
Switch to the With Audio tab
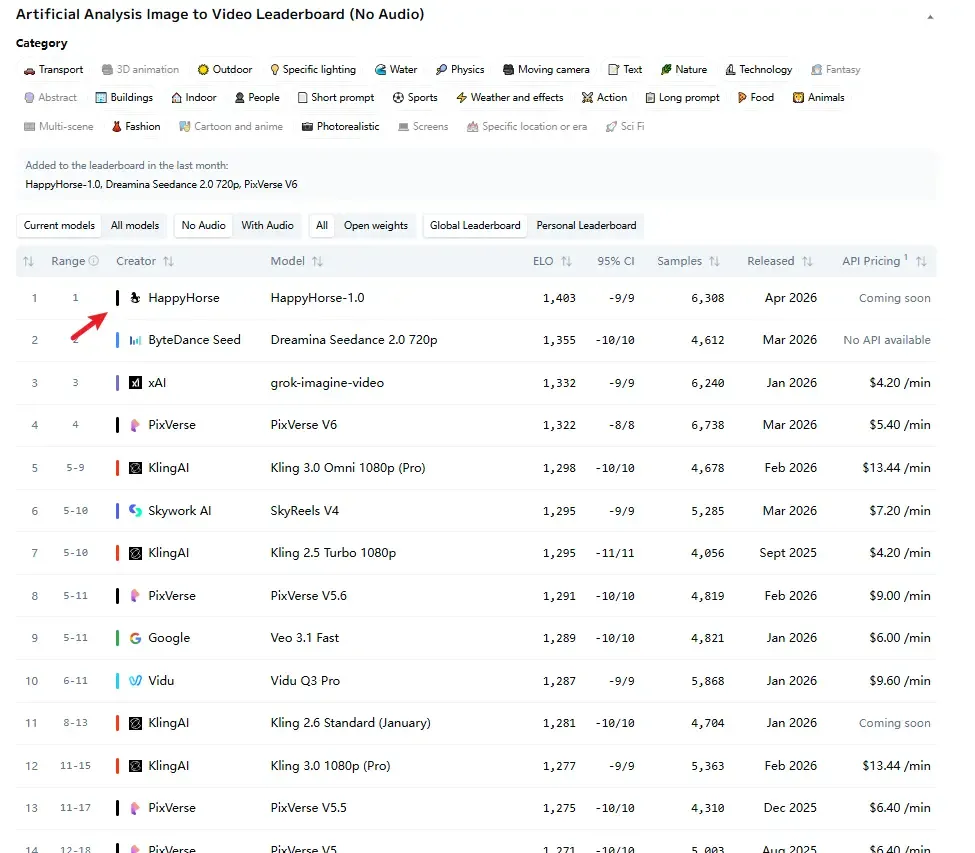[x=267, y=226]
